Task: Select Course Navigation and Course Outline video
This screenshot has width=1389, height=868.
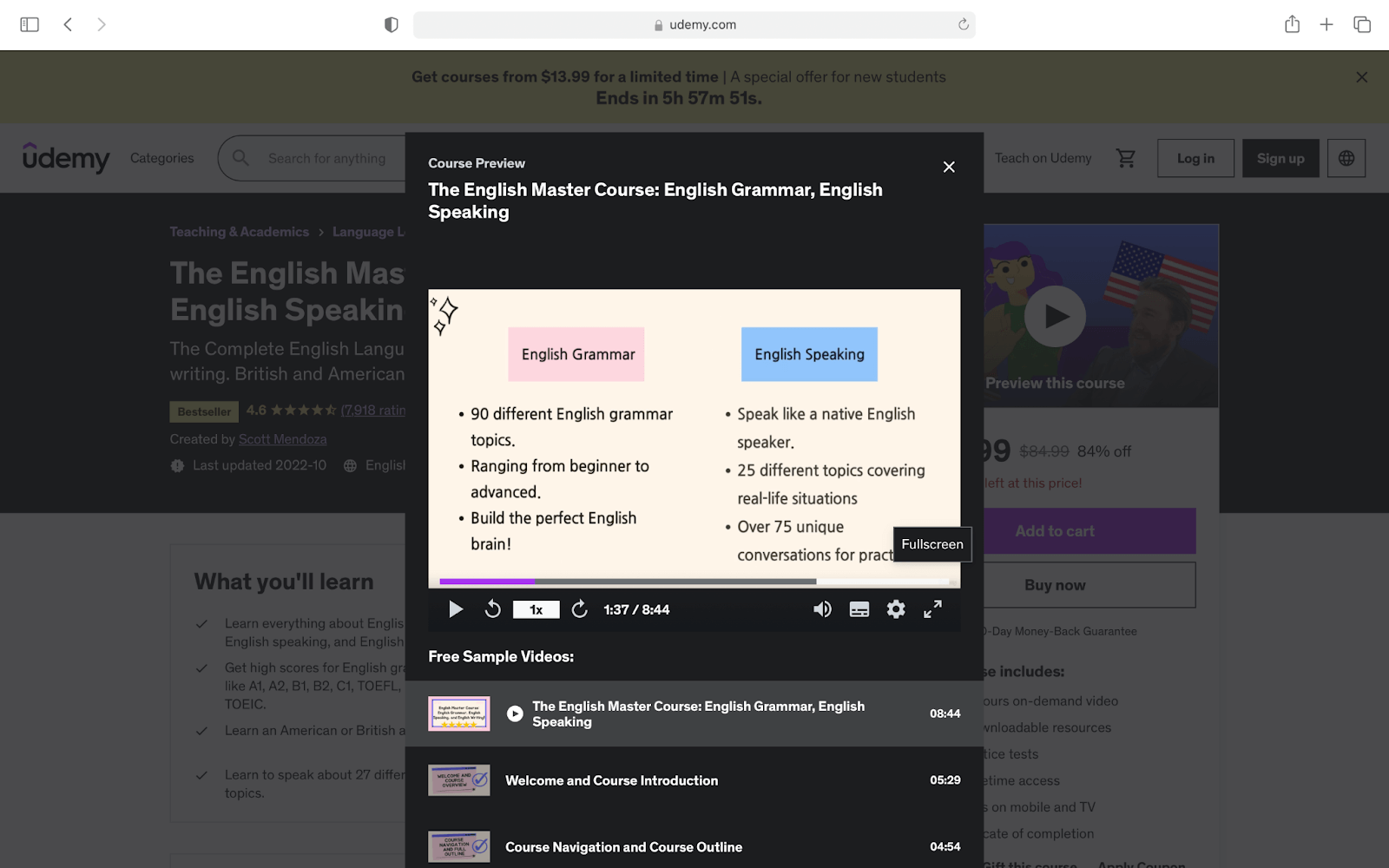Action: coord(623,847)
